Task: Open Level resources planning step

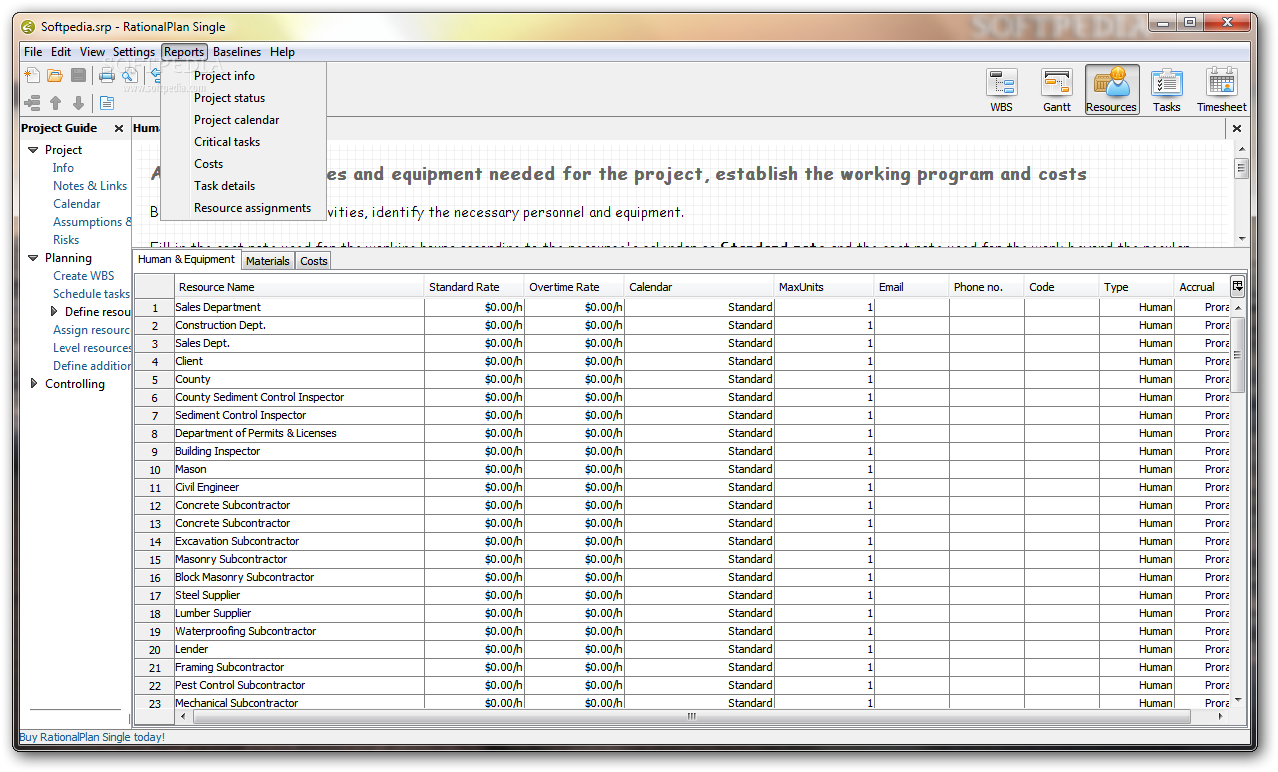Action: pyautogui.click(x=92, y=348)
